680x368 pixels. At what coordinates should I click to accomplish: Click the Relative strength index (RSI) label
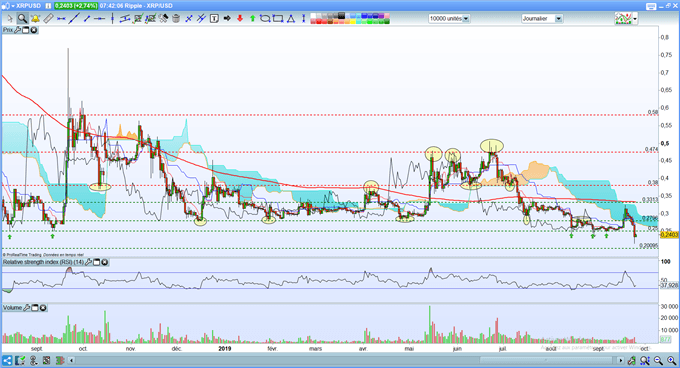(43, 262)
